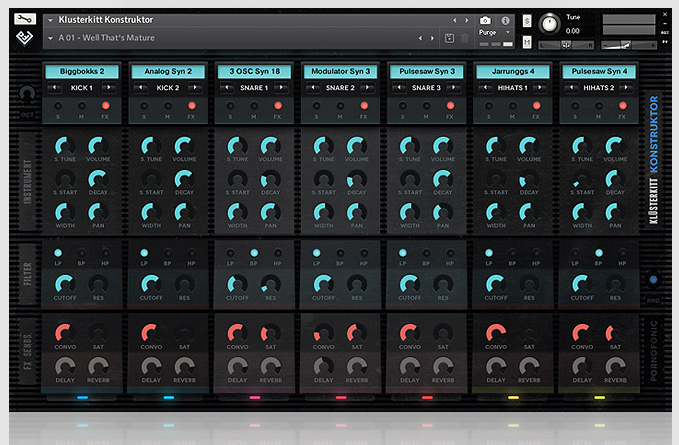Toggle FX on the SNARE 1 channel
The height and width of the screenshot is (445, 679).
point(278,106)
